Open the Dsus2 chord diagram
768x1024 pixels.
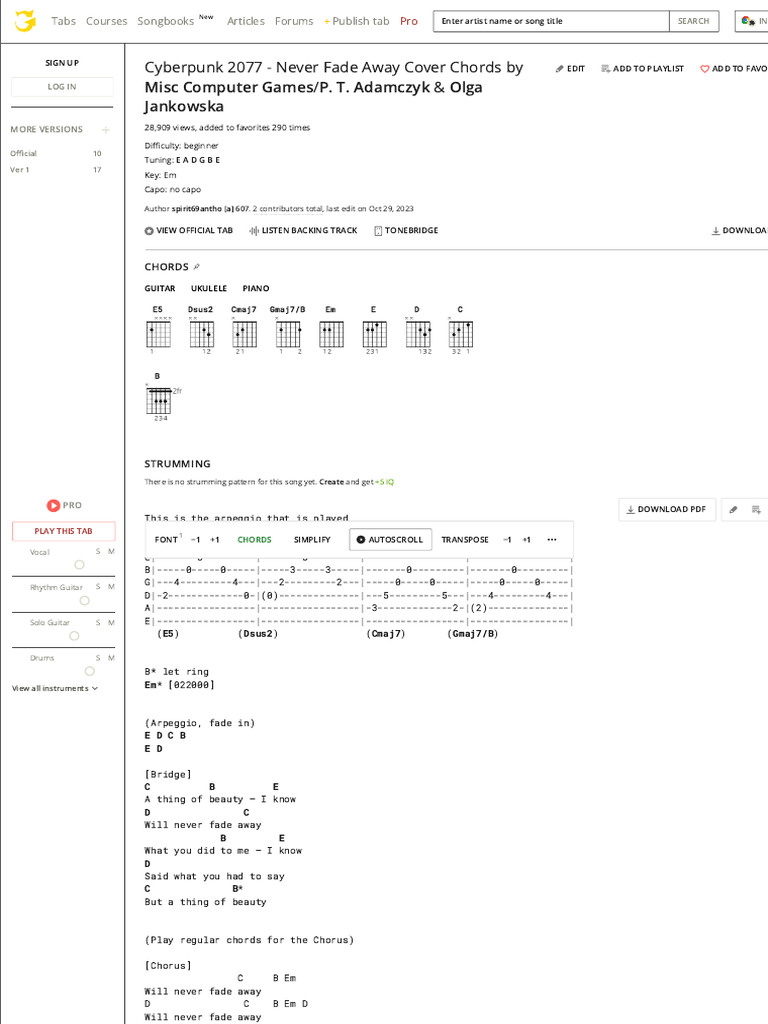click(201, 330)
